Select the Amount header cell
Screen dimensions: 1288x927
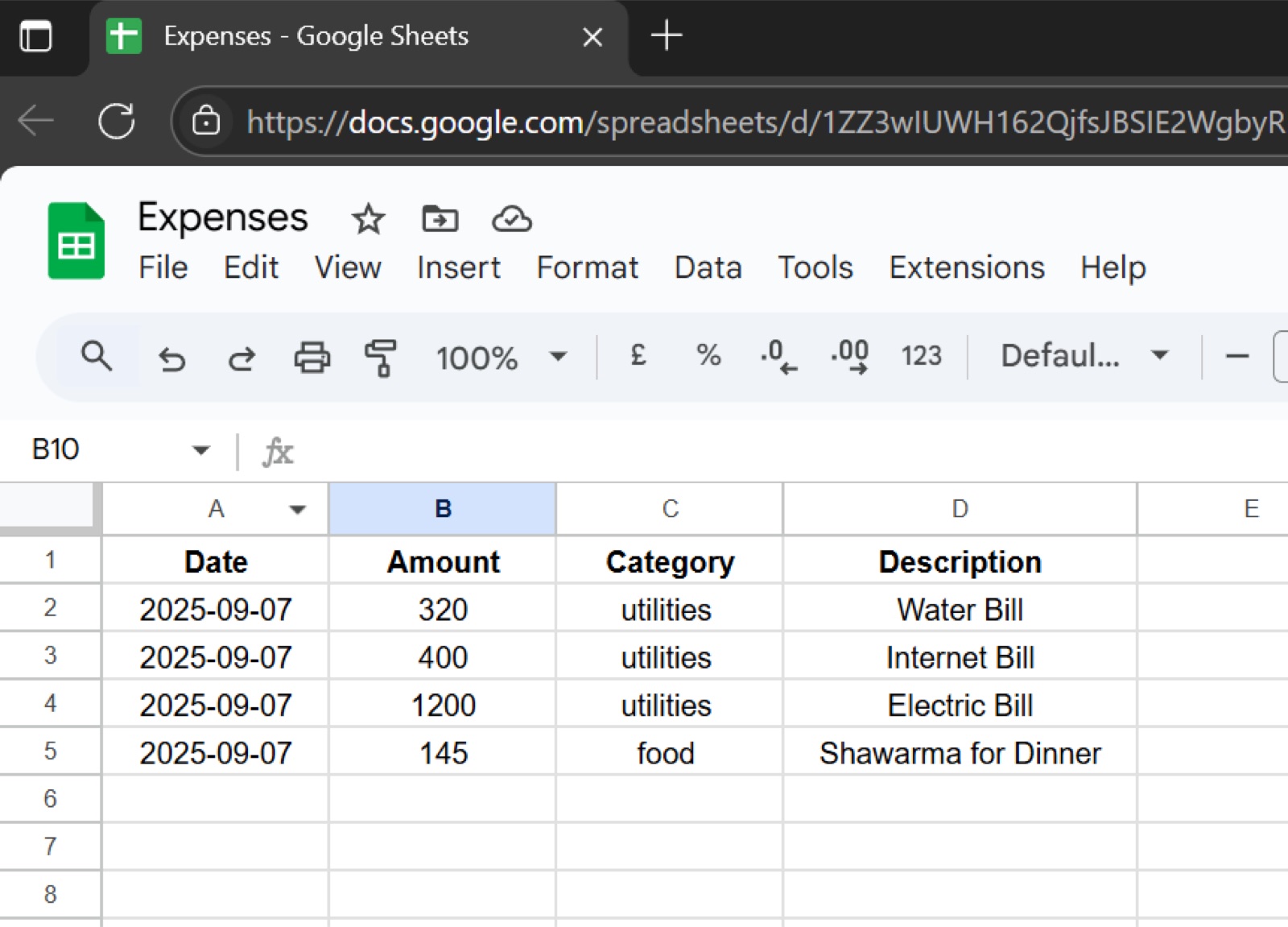pyautogui.click(x=443, y=561)
